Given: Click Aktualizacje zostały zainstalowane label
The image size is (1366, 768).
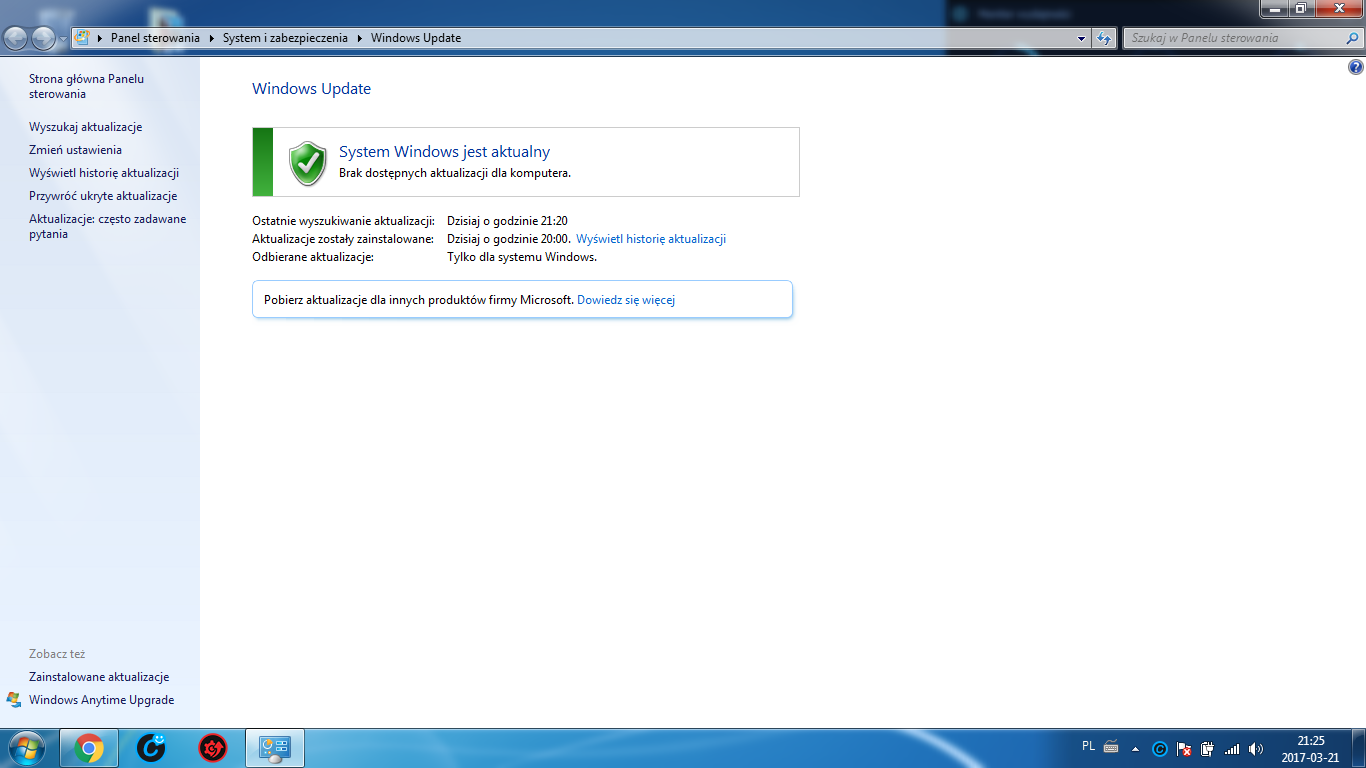Looking at the screenshot, I should pyautogui.click(x=343, y=239).
